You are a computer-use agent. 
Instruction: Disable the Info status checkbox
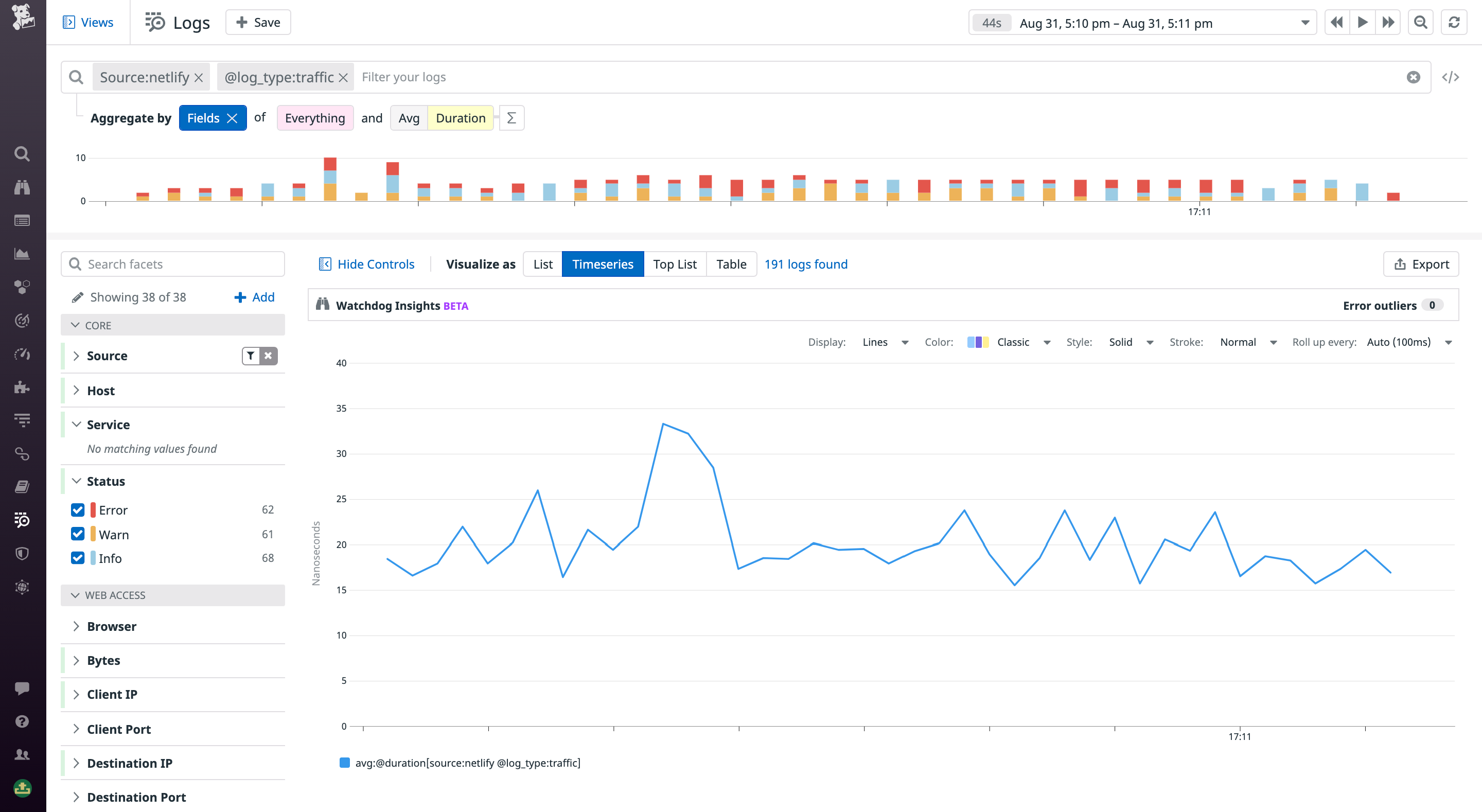[x=78, y=558]
